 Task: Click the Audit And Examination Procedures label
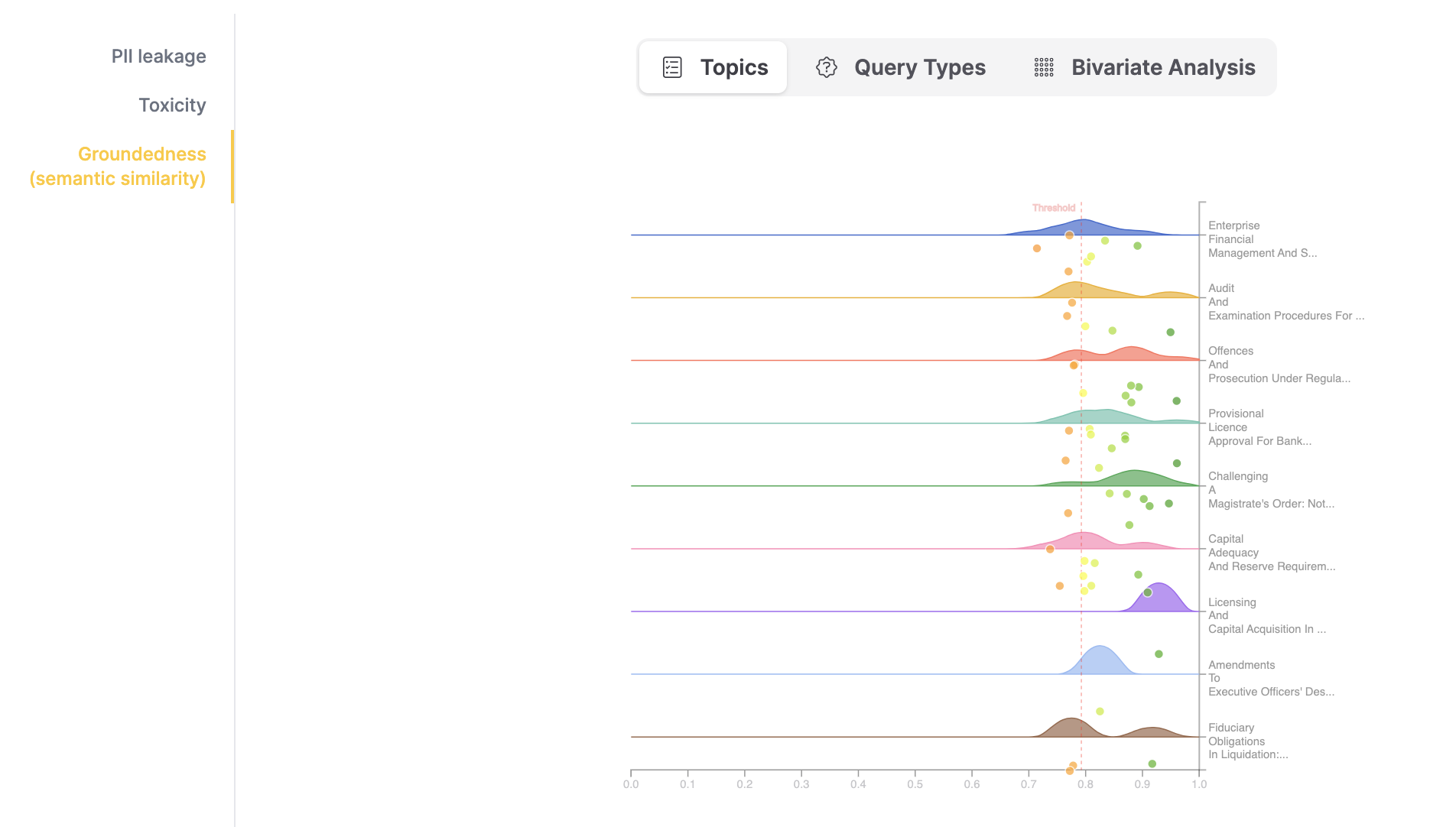click(x=1285, y=302)
